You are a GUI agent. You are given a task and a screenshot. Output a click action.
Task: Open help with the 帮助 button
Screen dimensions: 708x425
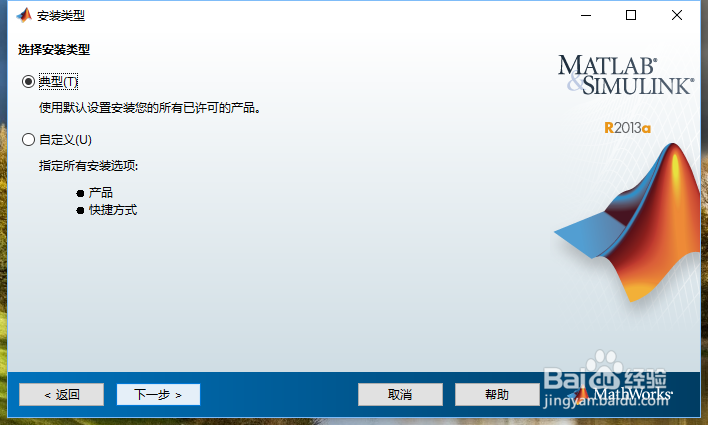497,395
